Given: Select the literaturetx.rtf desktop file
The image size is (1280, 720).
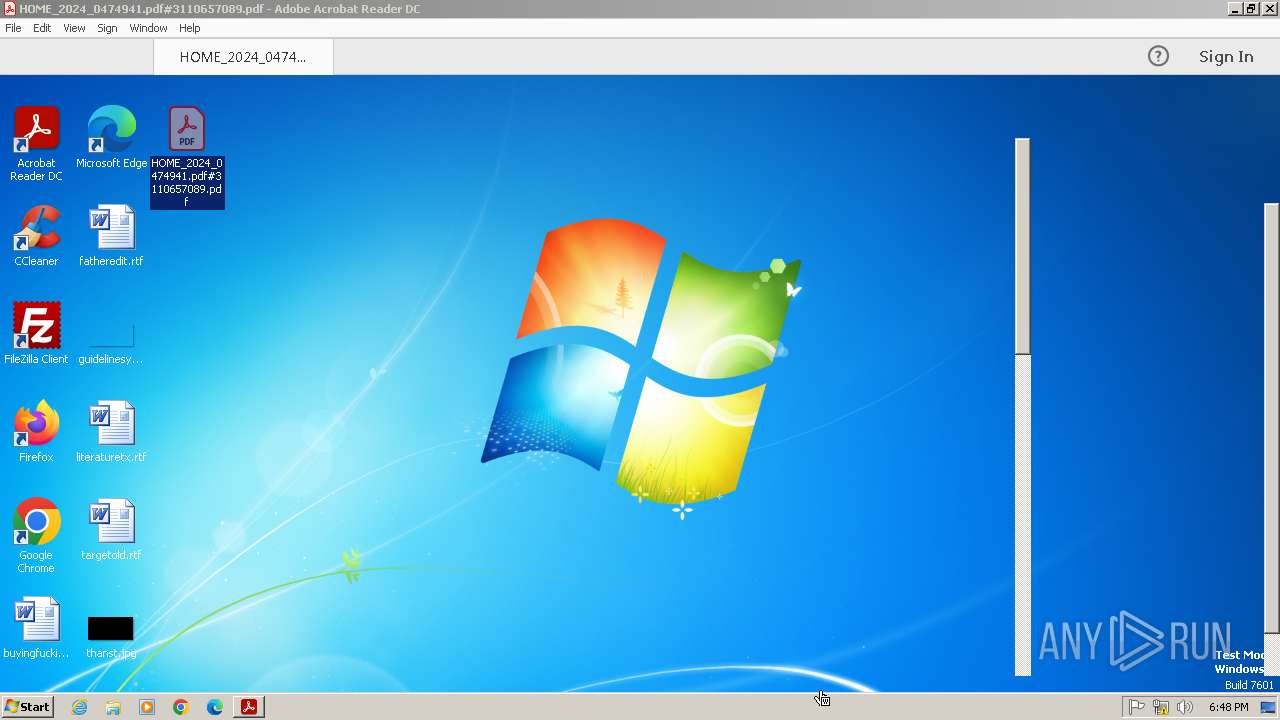Looking at the screenshot, I should pos(111,432).
